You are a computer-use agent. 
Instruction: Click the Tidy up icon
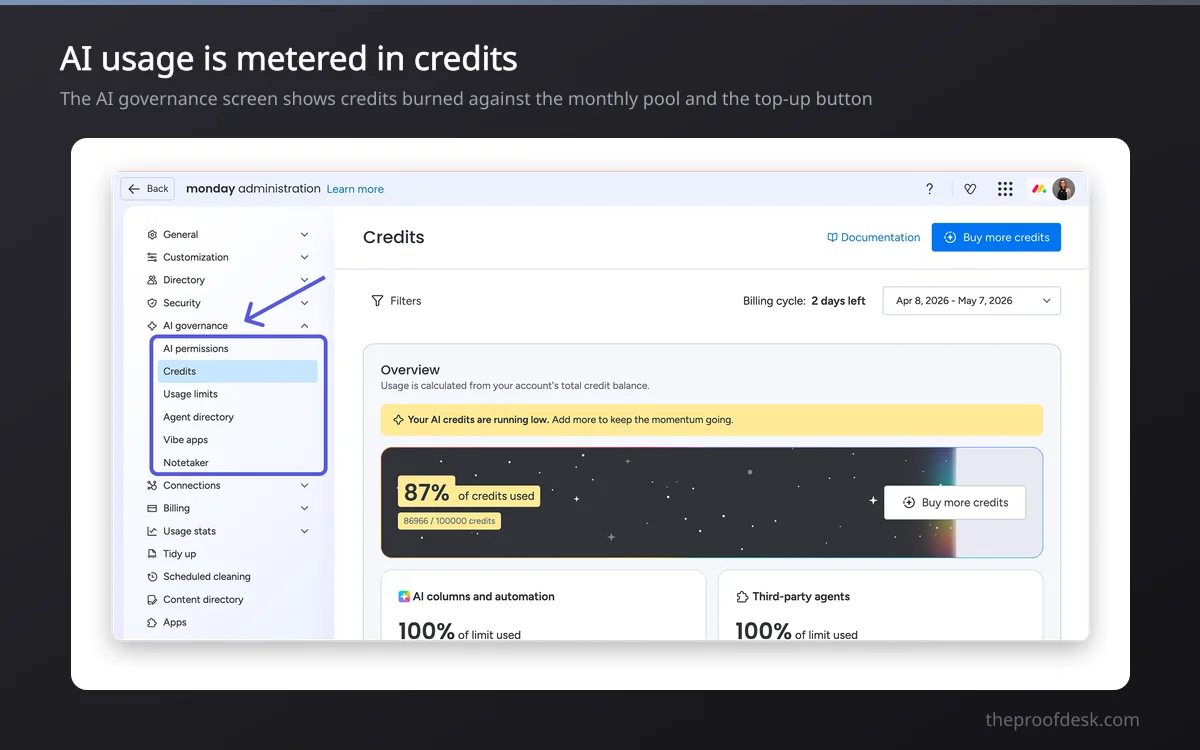152,554
